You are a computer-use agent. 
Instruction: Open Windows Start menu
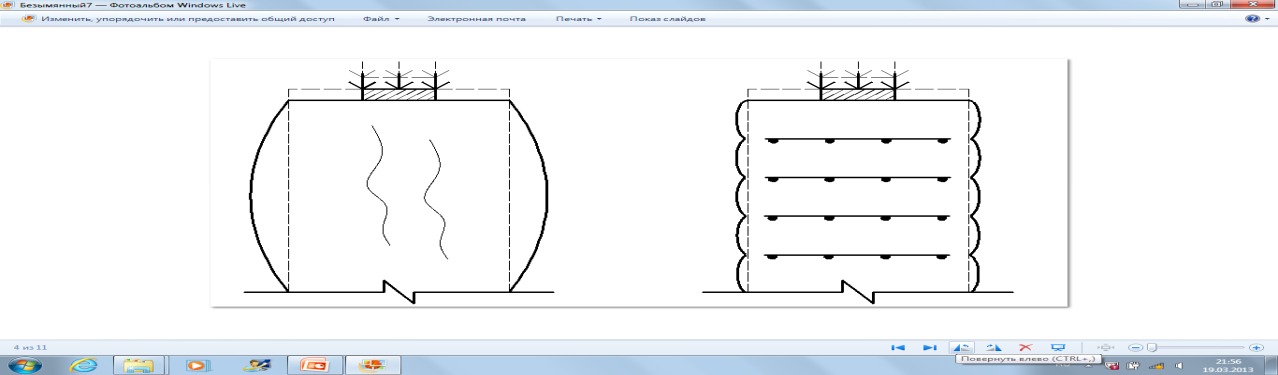click(x=26, y=365)
